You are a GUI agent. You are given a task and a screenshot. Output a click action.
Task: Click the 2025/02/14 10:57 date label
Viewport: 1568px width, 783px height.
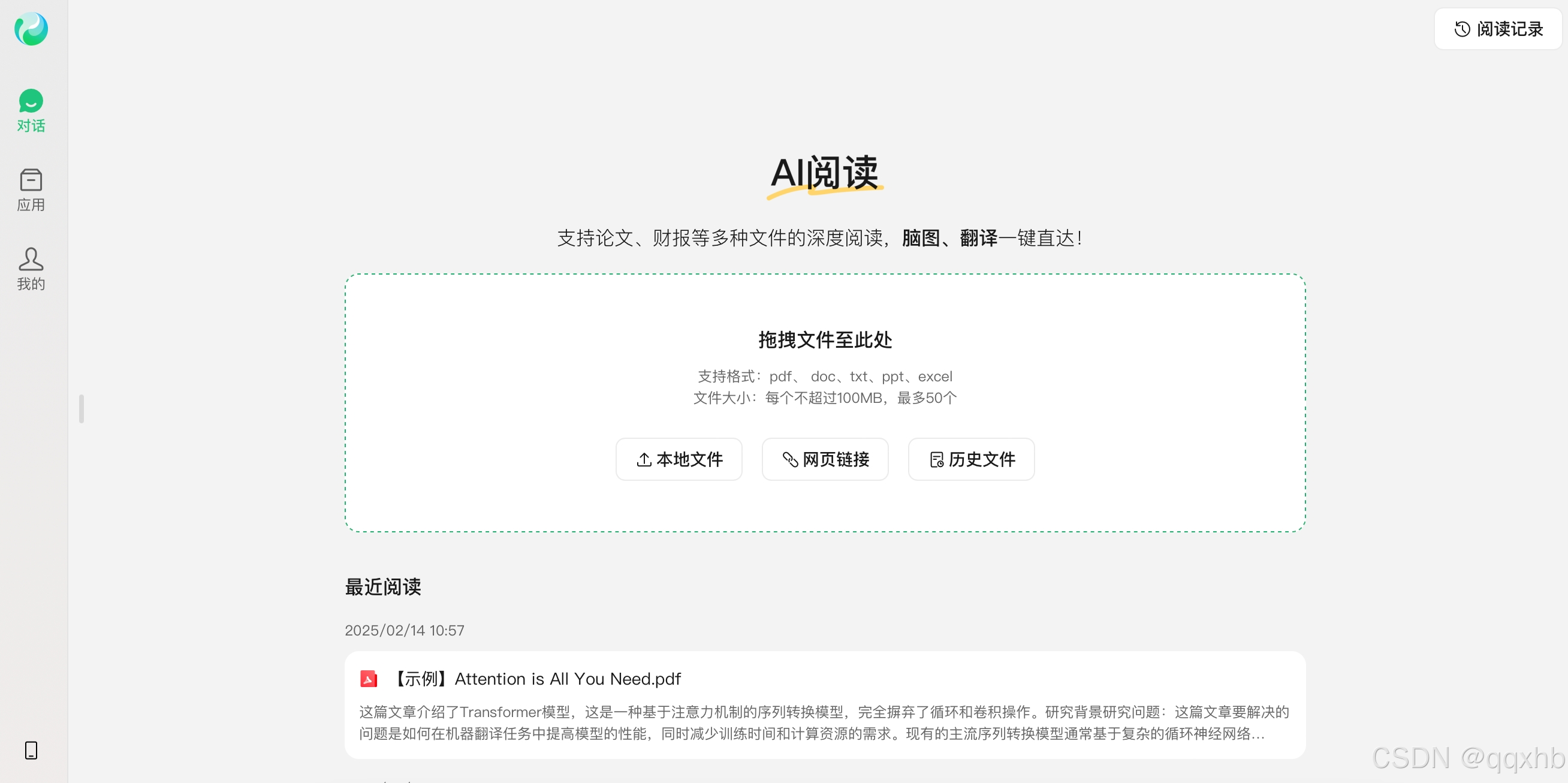click(404, 630)
